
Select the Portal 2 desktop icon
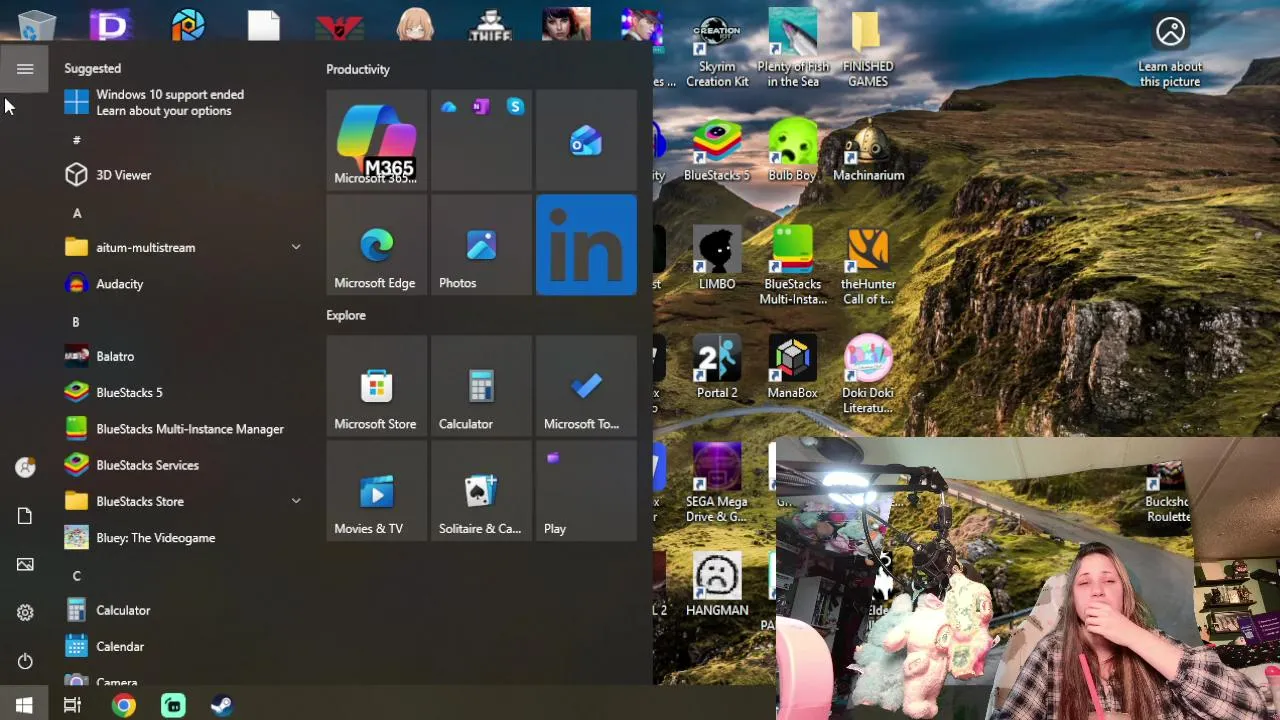pyautogui.click(x=717, y=368)
